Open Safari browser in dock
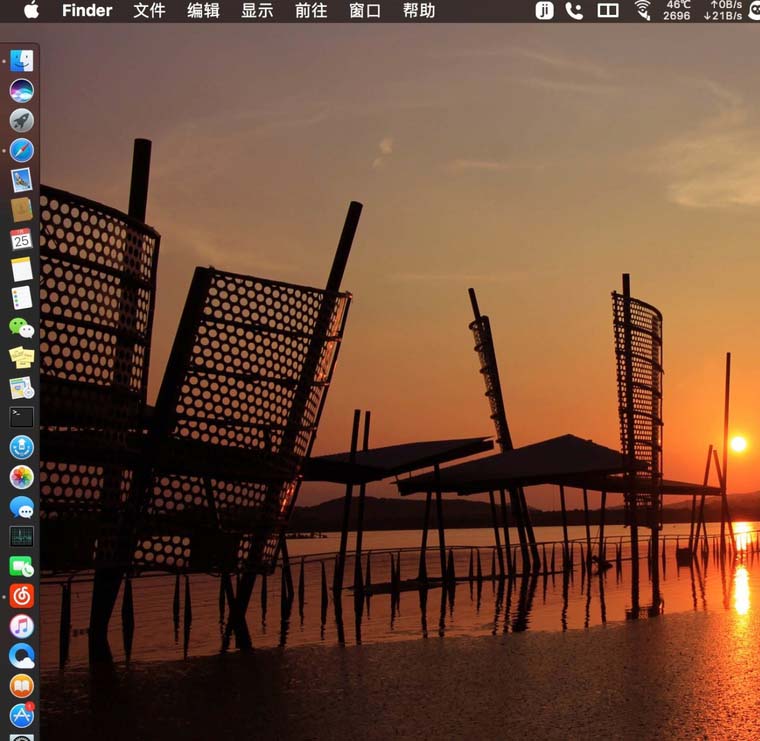760x741 pixels. (21, 151)
